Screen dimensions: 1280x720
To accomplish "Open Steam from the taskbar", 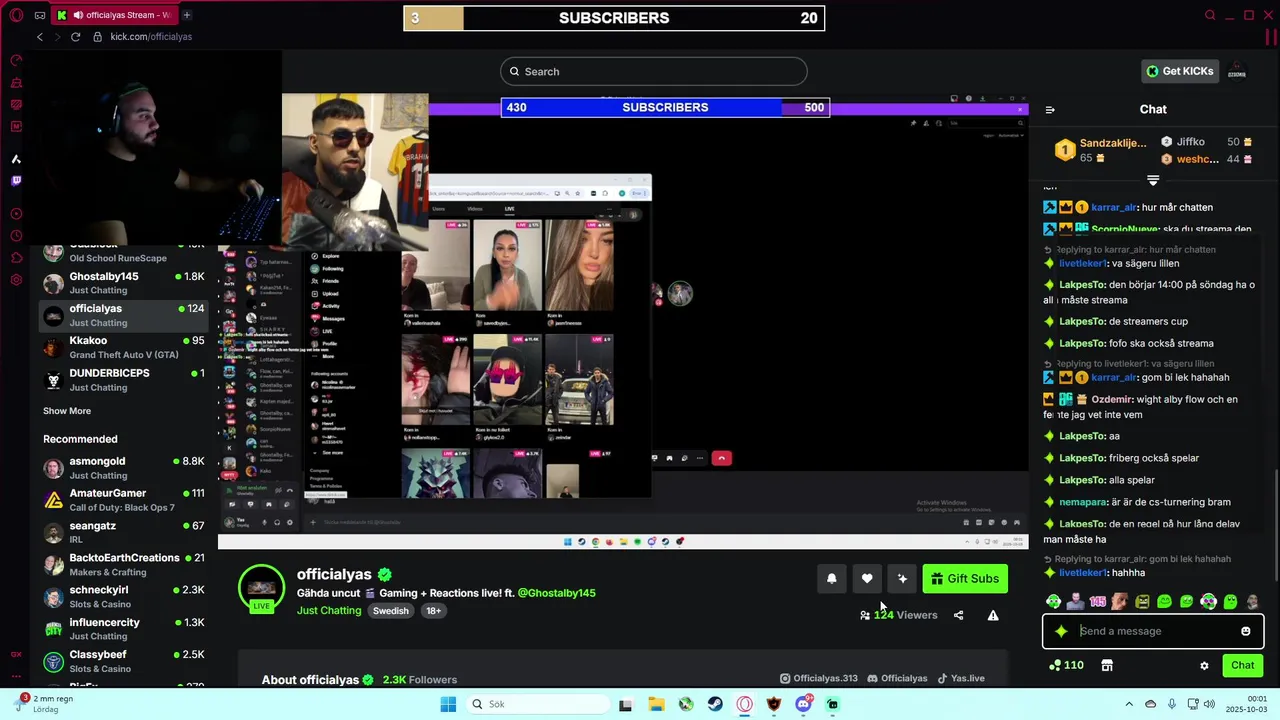I will [715, 704].
